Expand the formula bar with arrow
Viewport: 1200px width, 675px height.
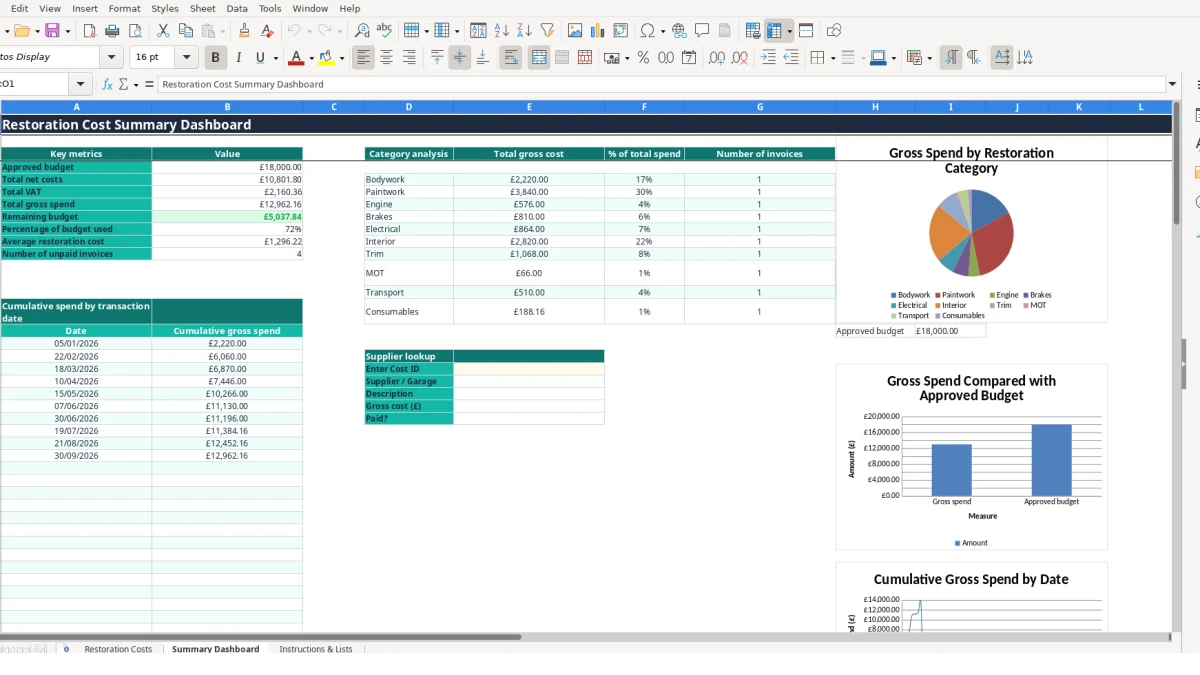[1172, 84]
